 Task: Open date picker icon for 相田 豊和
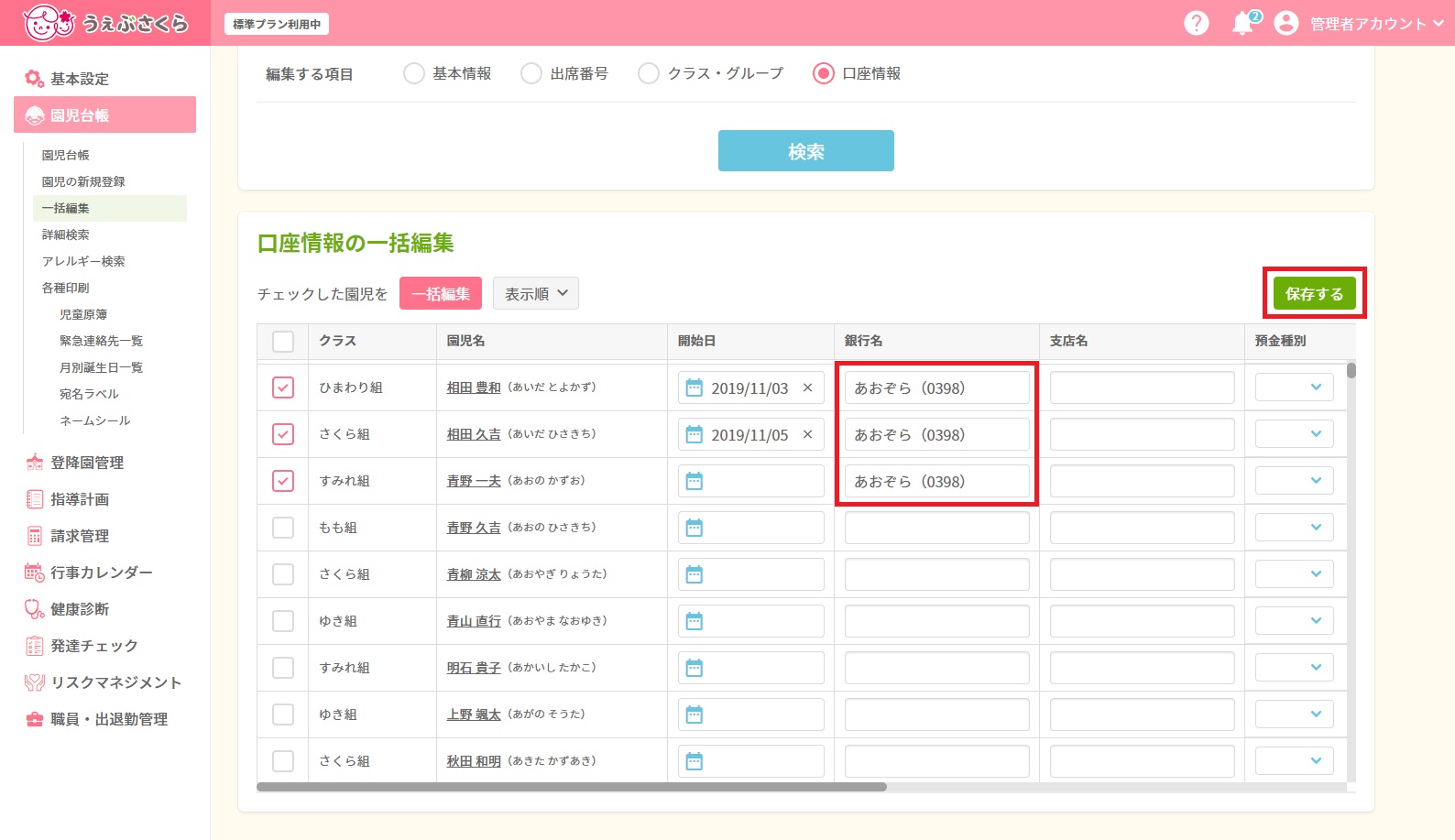(x=695, y=387)
